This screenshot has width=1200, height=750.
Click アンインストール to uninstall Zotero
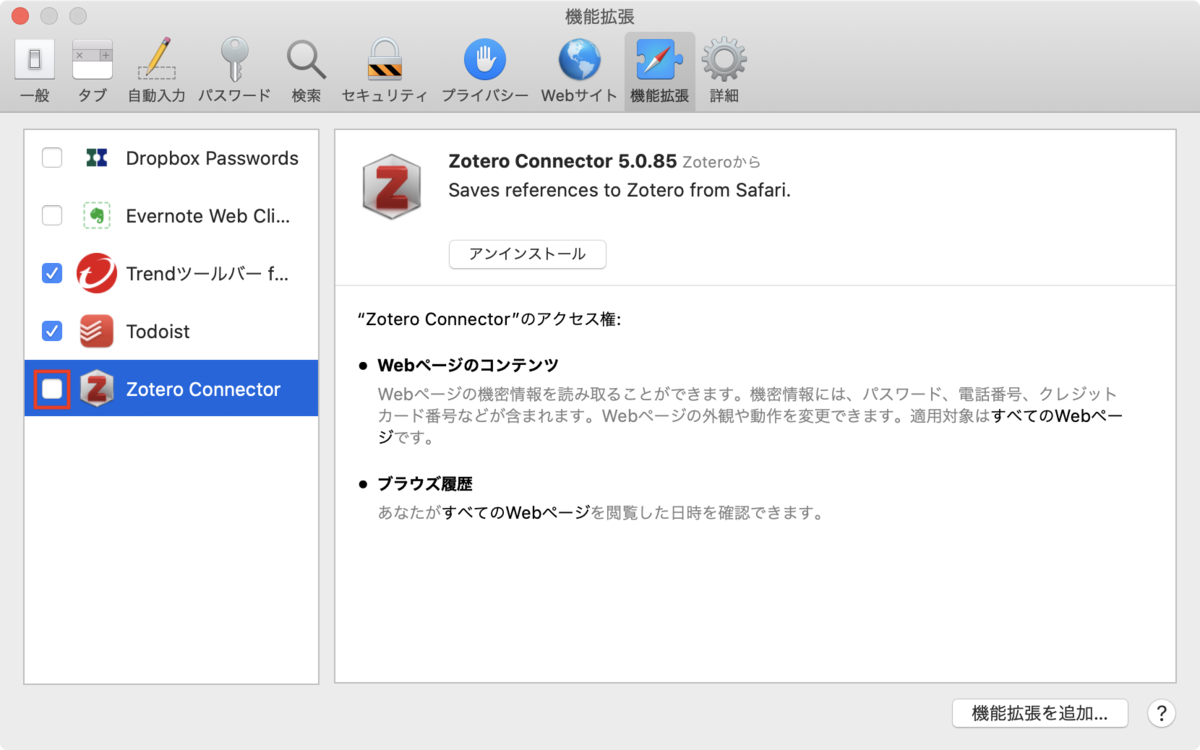point(527,254)
